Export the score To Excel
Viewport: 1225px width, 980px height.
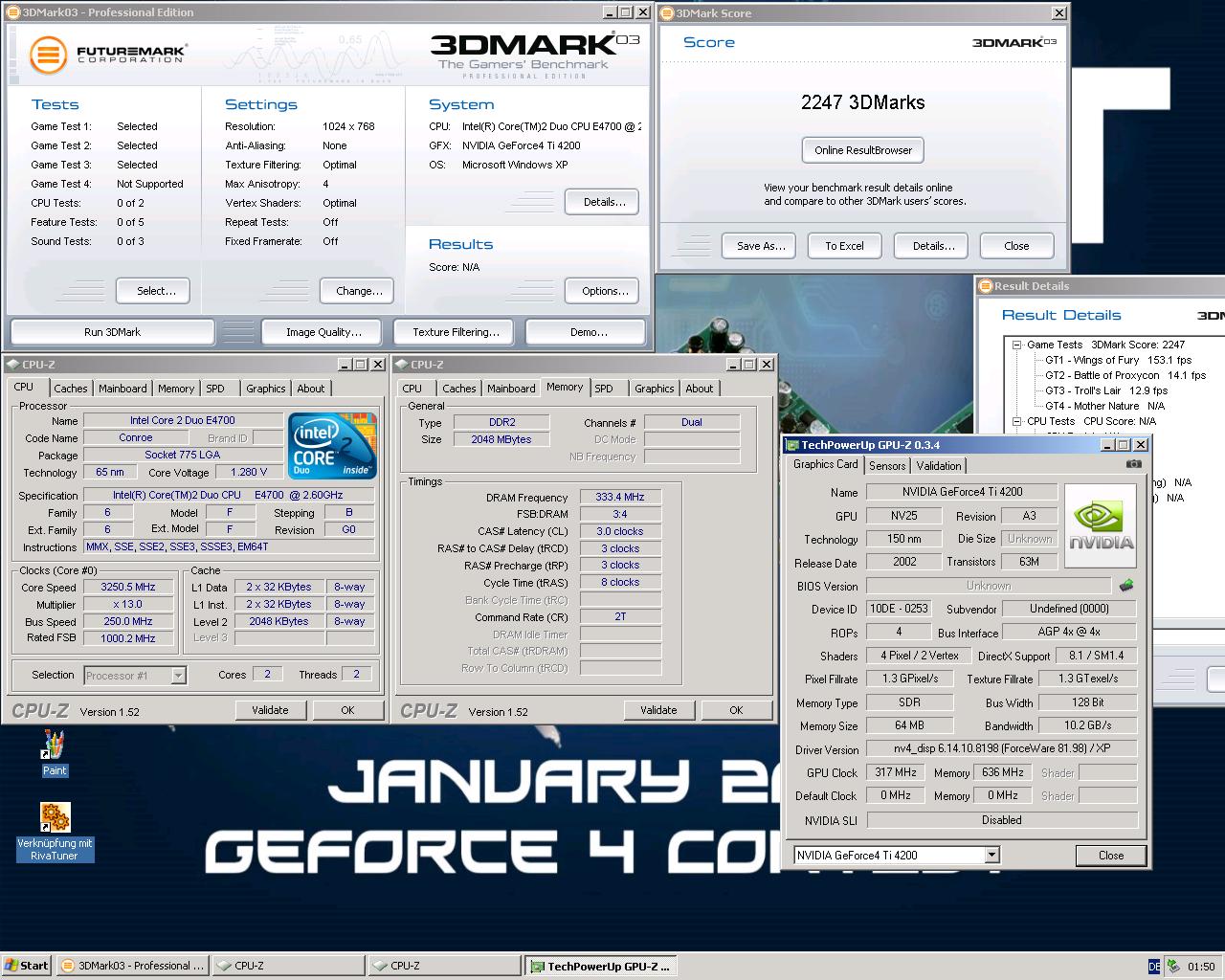[x=844, y=246]
